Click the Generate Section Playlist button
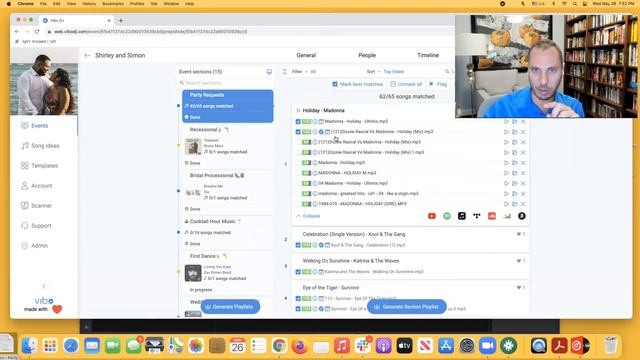 (407, 307)
